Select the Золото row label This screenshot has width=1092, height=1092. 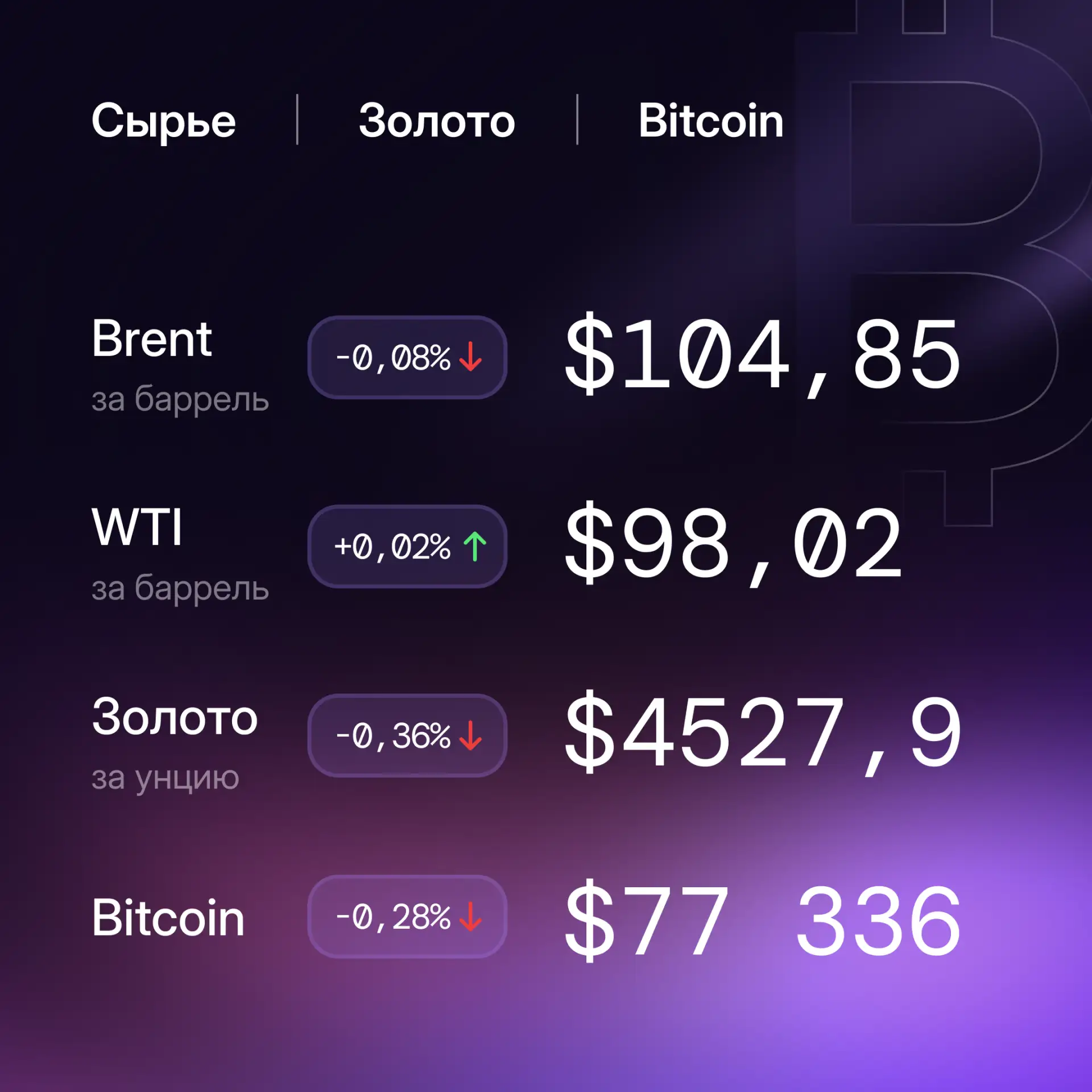click(175, 717)
